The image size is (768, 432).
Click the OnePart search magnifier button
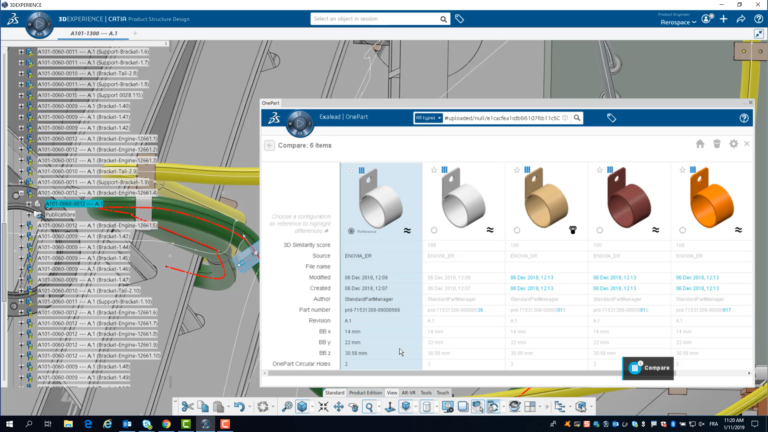(577, 118)
